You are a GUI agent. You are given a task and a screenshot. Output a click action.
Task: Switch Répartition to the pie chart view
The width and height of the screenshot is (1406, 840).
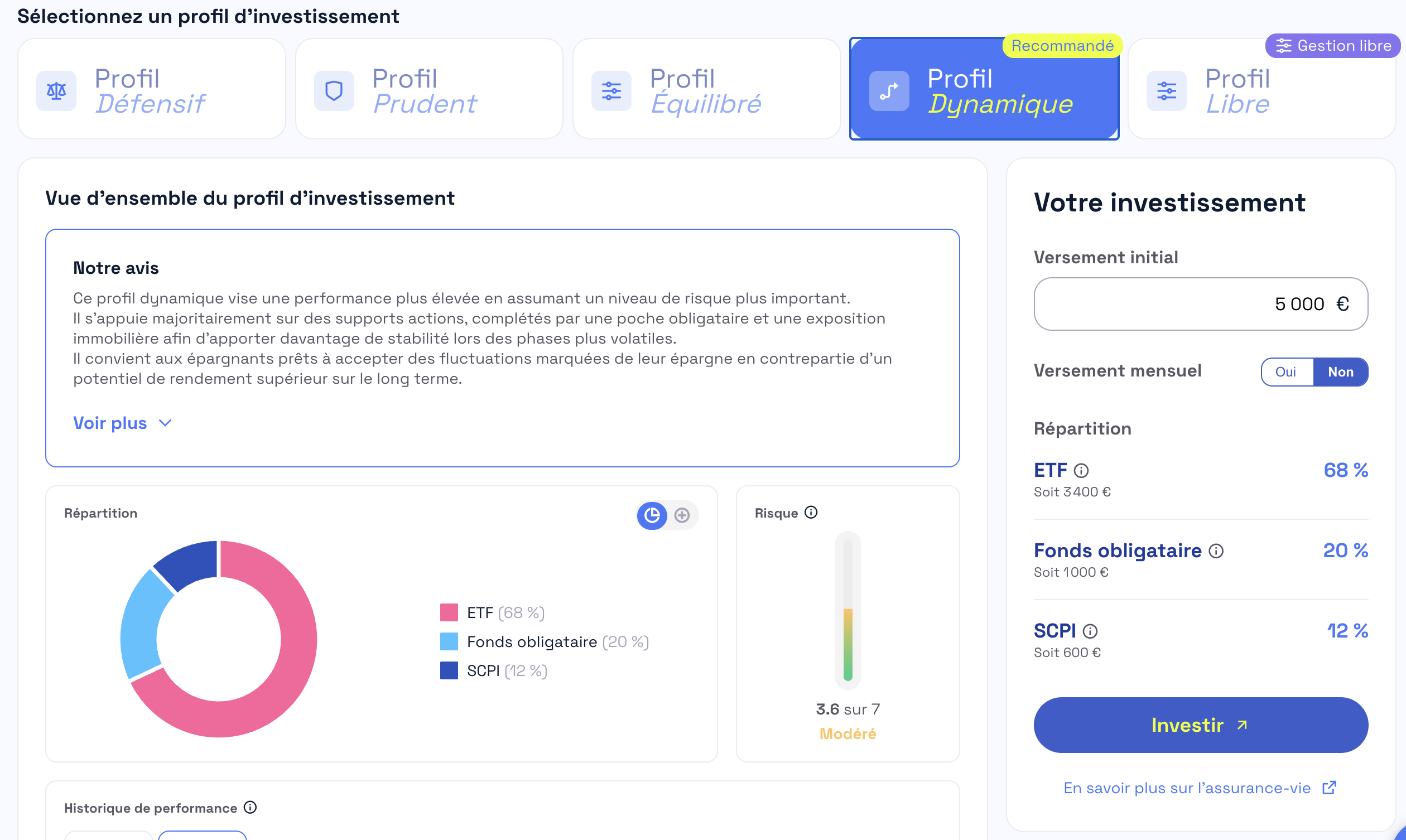(x=652, y=515)
